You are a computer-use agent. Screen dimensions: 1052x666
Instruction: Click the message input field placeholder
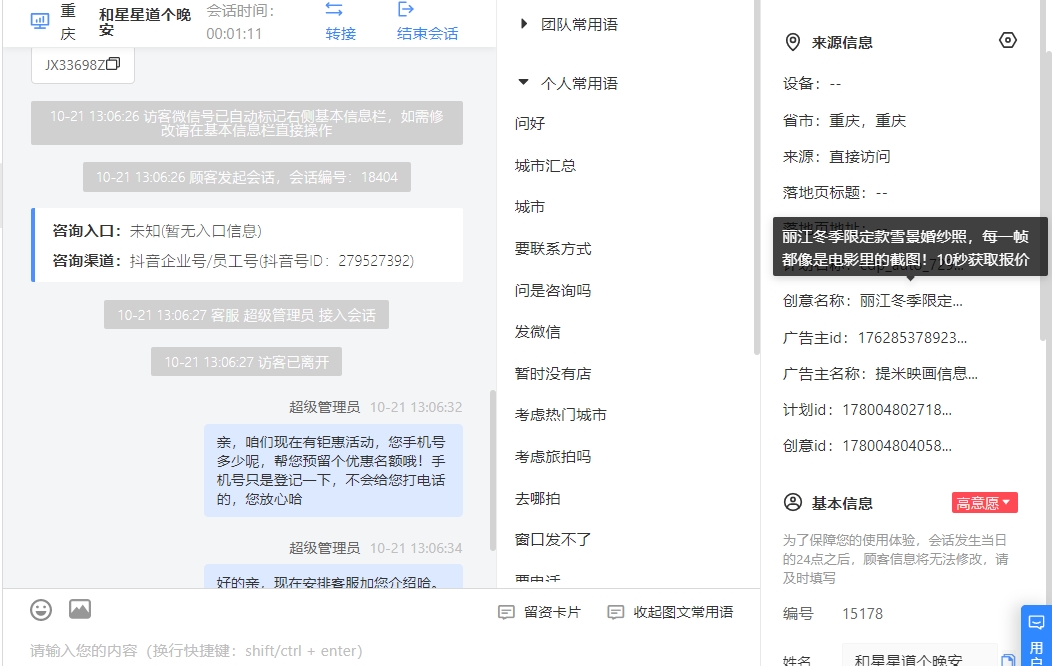coord(197,651)
